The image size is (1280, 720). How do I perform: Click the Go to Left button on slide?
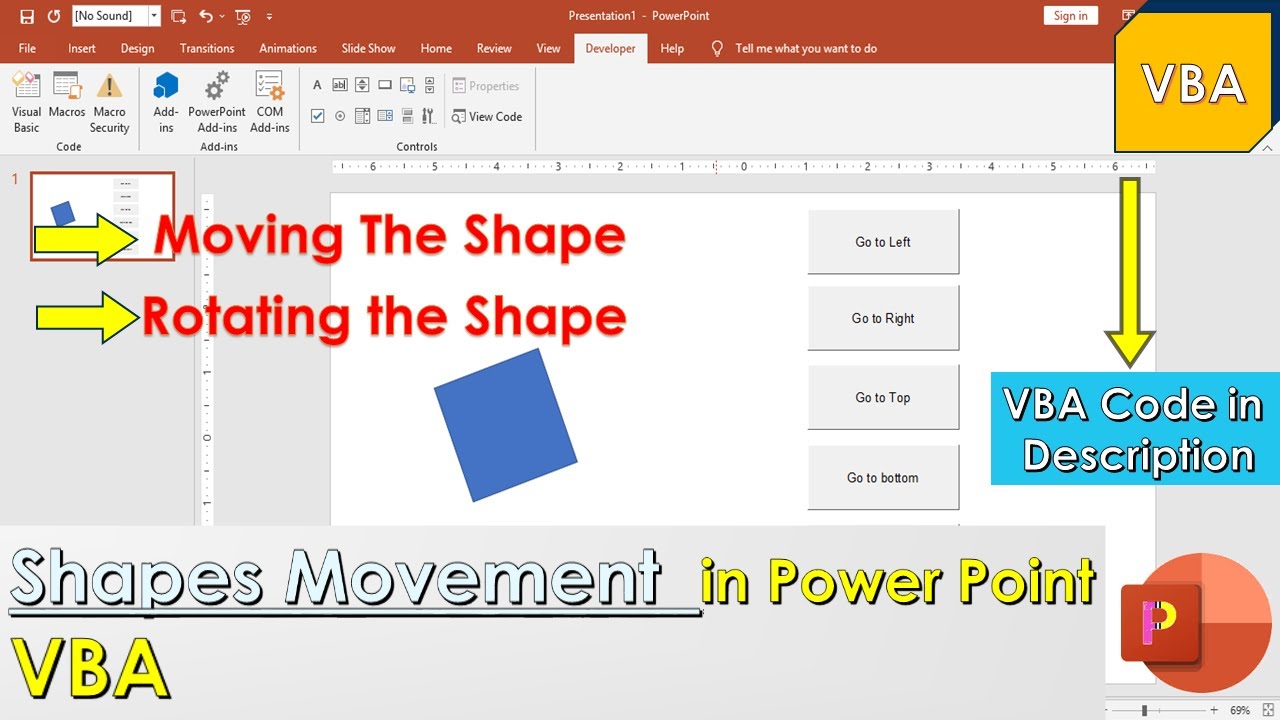pos(883,241)
